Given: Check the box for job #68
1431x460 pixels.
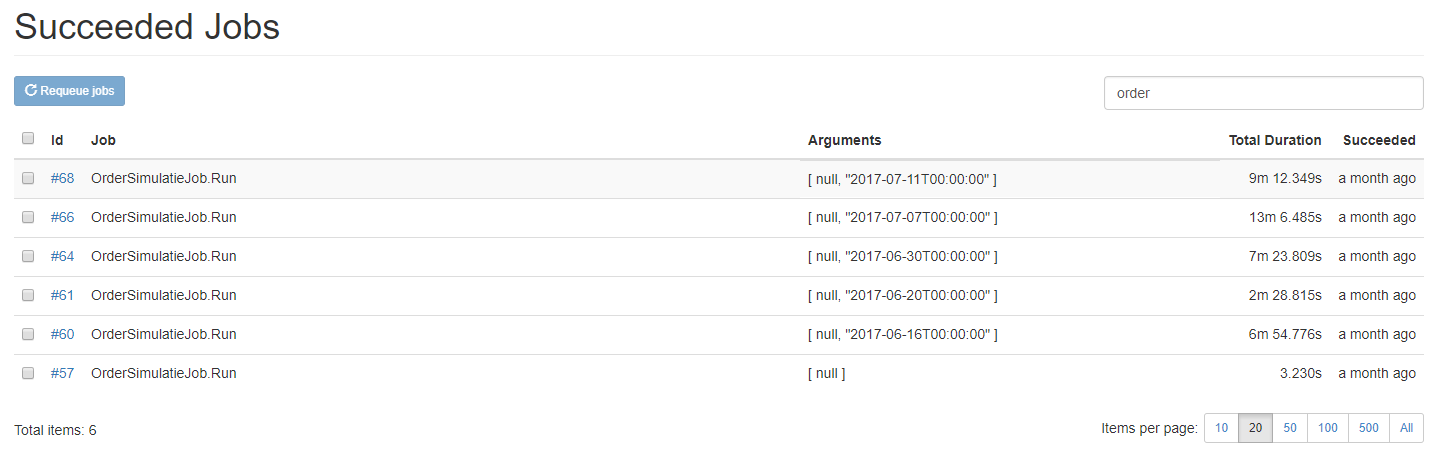Looking at the screenshot, I should 28,178.
